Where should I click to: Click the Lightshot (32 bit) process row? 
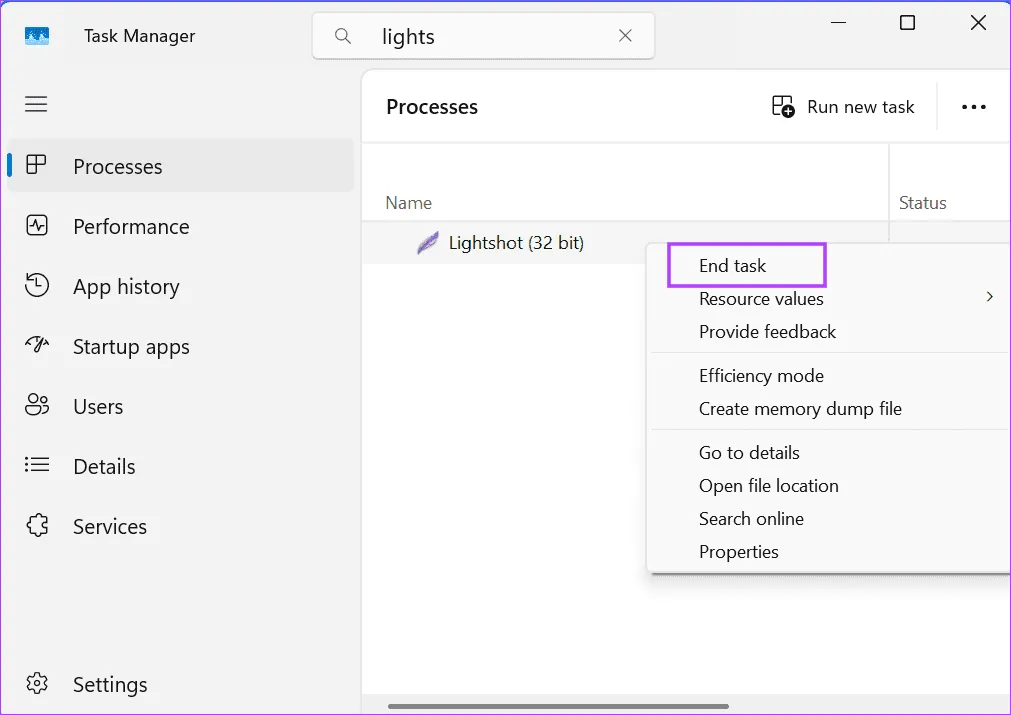coord(515,243)
